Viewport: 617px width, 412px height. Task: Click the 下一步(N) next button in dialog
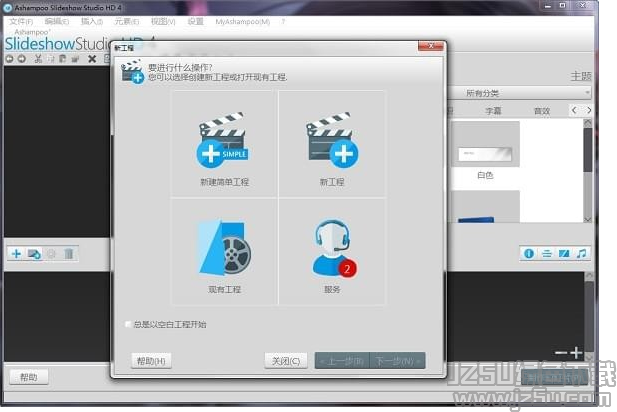click(397, 361)
